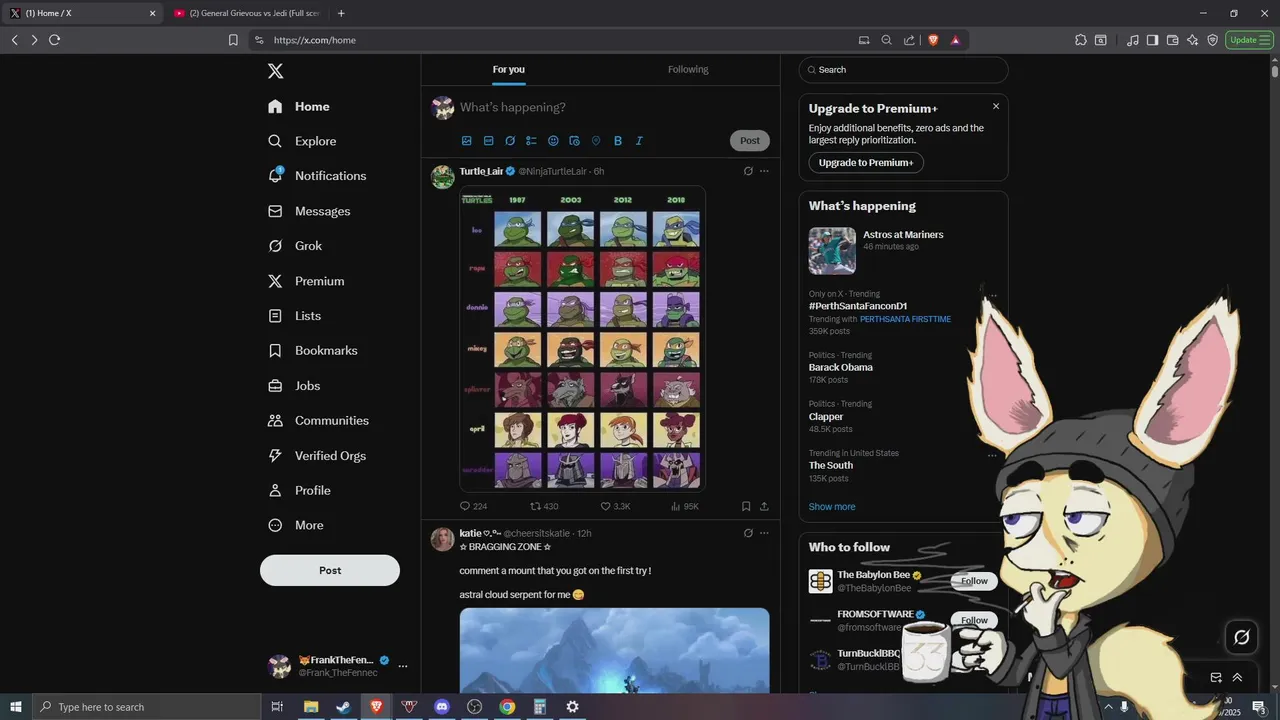Open account options next to FrankTheFennec
Viewport: 1280px width, 720px height.
pyautogui.click(x=403, y=666)
